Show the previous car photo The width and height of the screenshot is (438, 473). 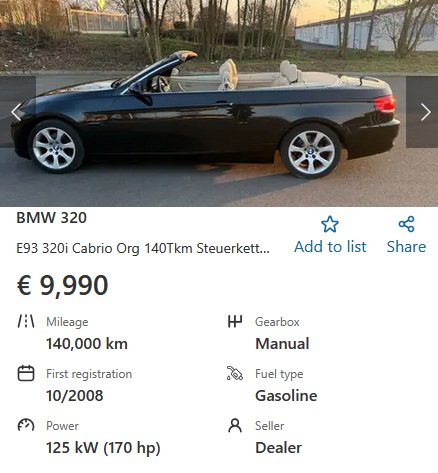click(17, 112)
